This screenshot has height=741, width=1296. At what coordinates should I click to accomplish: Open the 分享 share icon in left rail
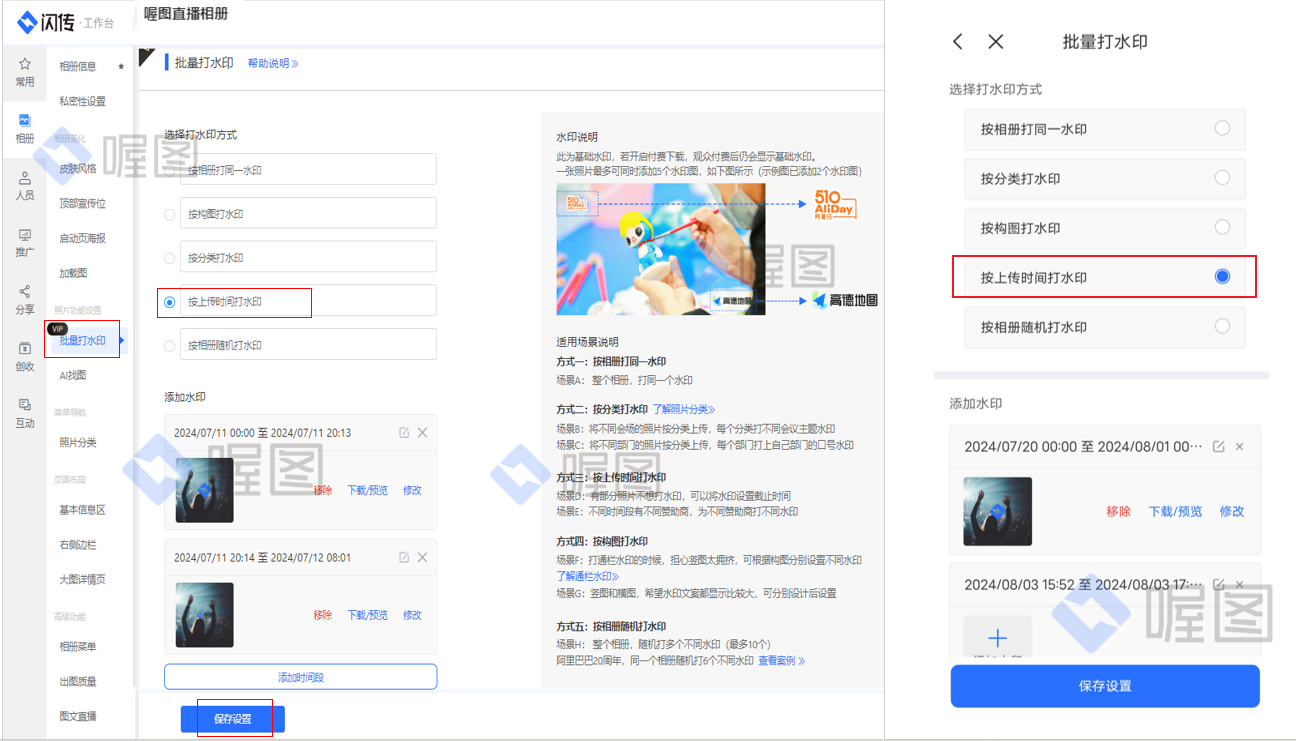(x=25, y=292)
